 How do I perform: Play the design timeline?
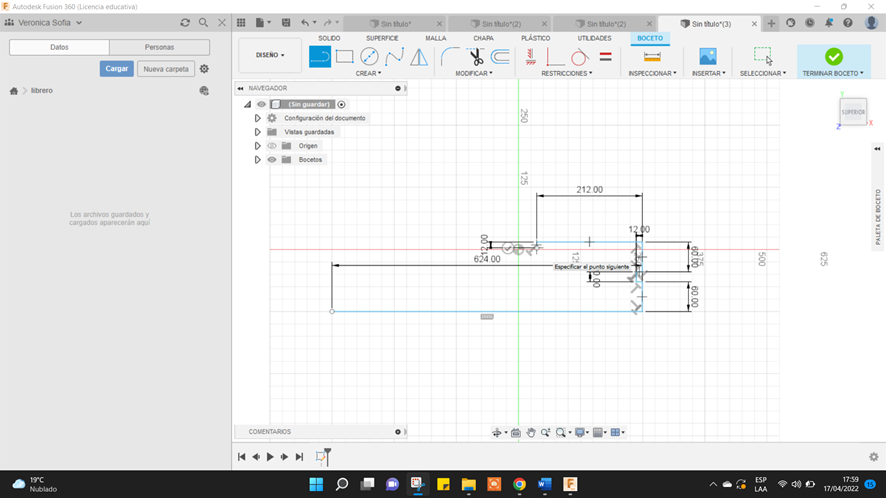[270, 457]
